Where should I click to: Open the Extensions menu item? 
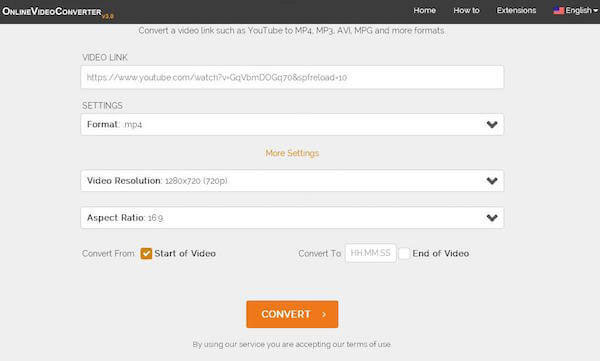[516, 11]
